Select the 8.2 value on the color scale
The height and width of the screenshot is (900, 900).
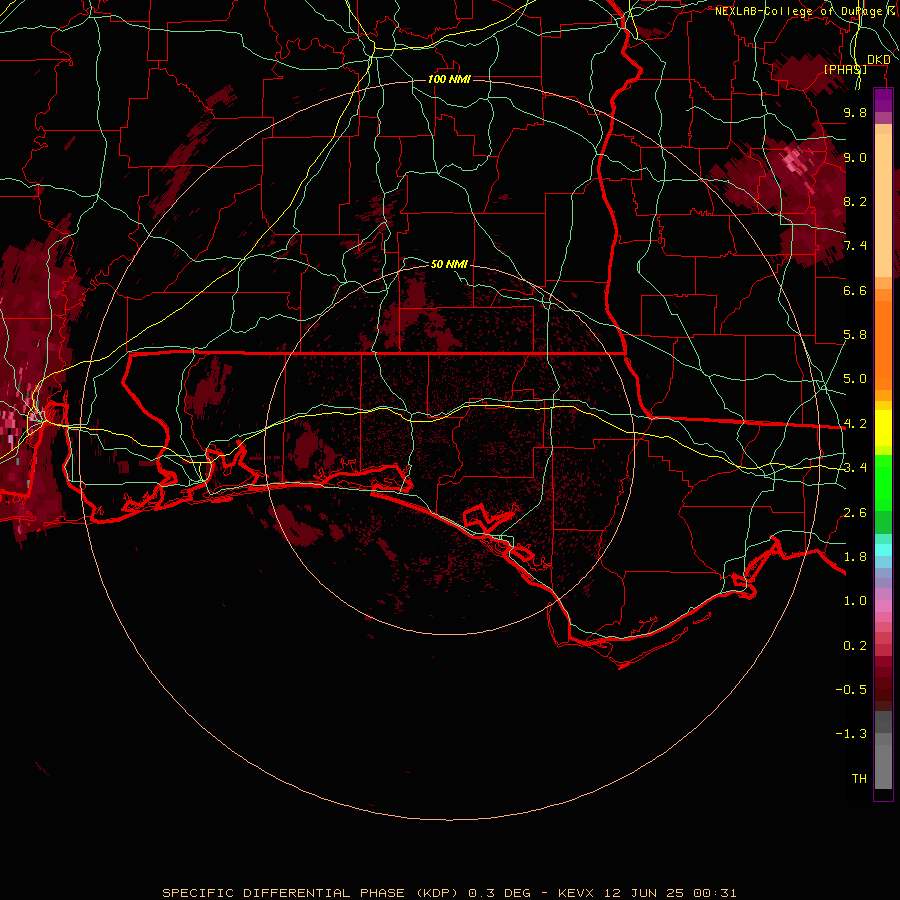(x=855, y=201)
